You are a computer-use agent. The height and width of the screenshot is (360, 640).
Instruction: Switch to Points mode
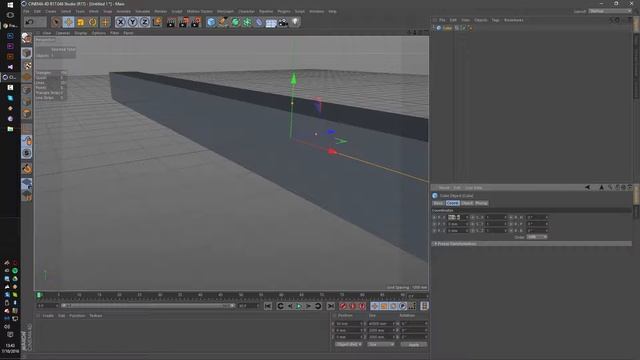tap(27, 90)
